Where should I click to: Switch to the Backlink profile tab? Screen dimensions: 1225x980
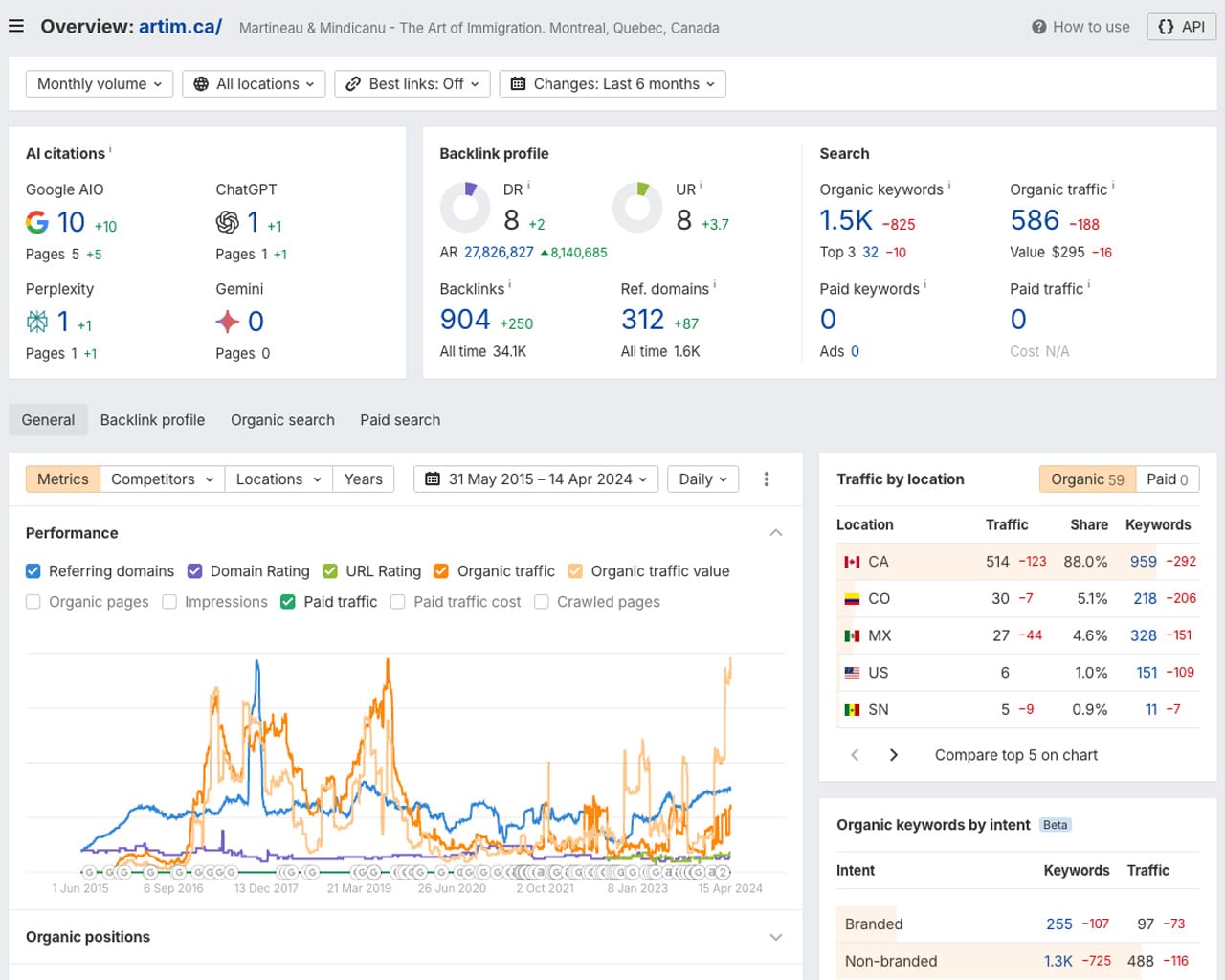click(x=152, y=420)
